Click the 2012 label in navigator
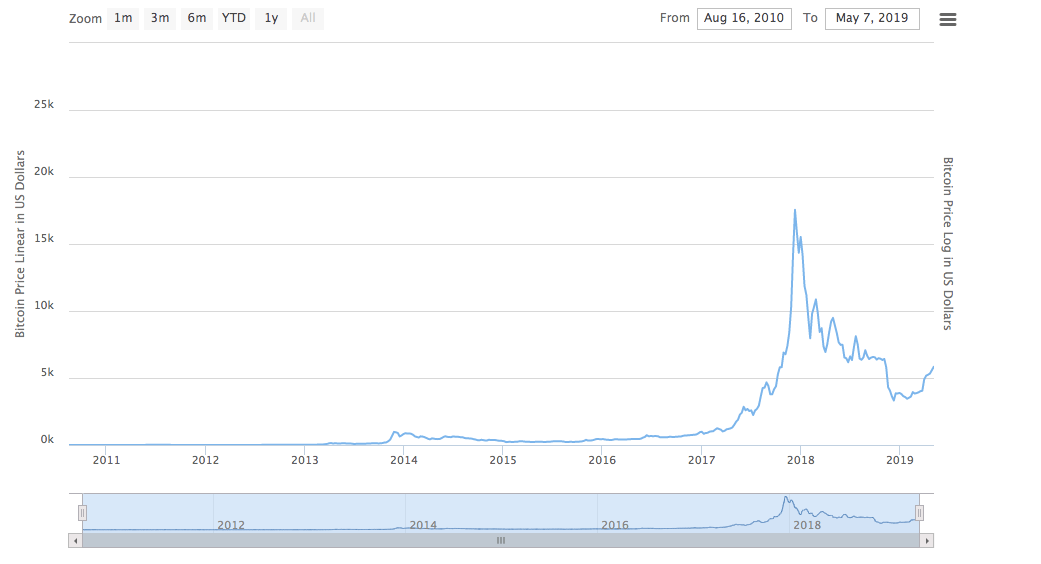 click(x=231, y=524)
